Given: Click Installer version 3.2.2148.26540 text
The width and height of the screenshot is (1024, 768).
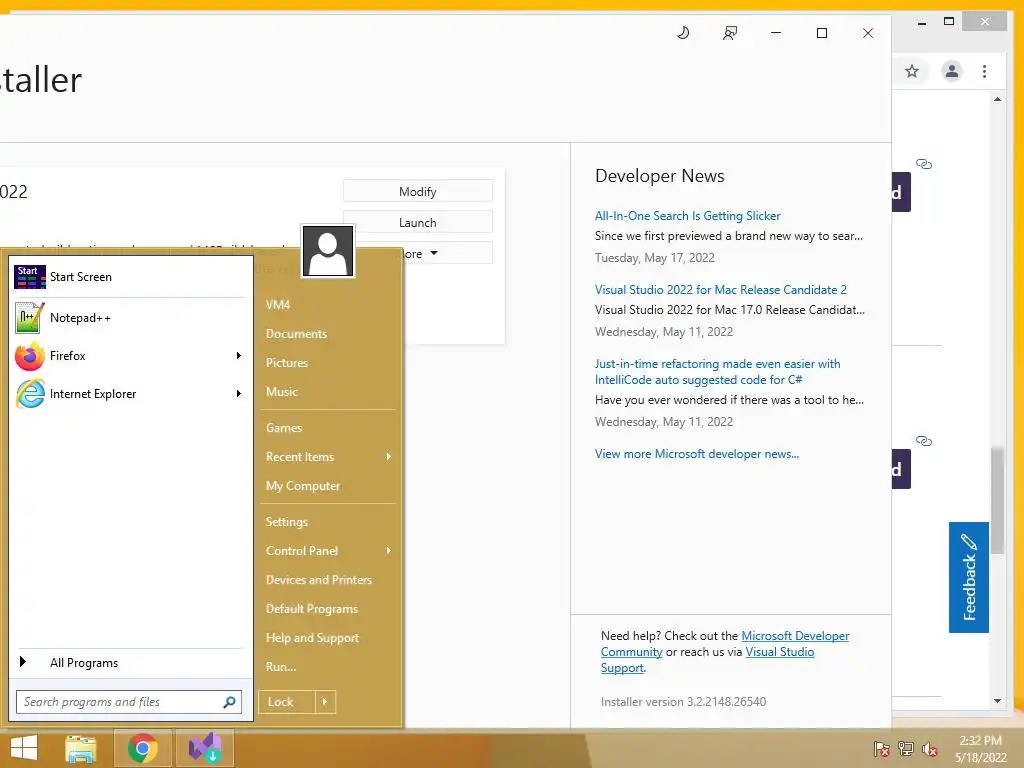Looking at the screenshot, I should point(683,702).
